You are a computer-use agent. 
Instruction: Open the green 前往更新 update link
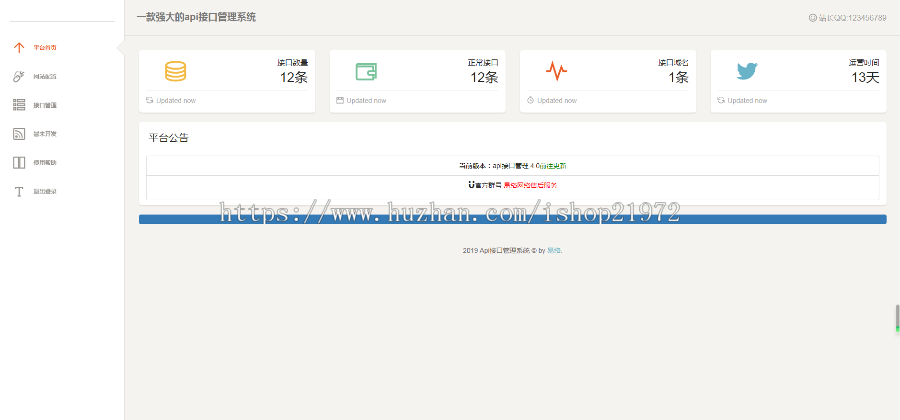point(553,166)
